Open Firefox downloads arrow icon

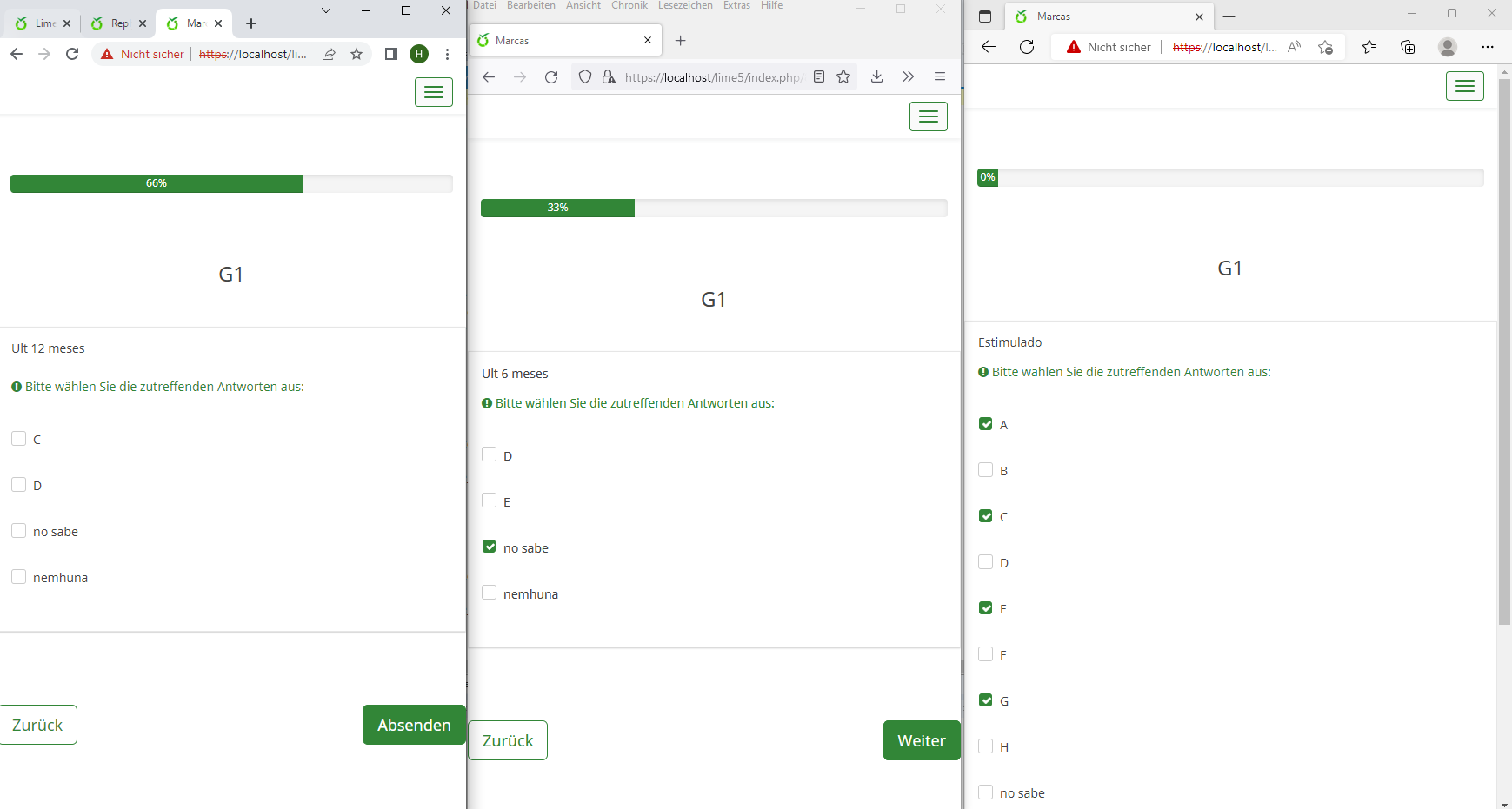point(877,76)
